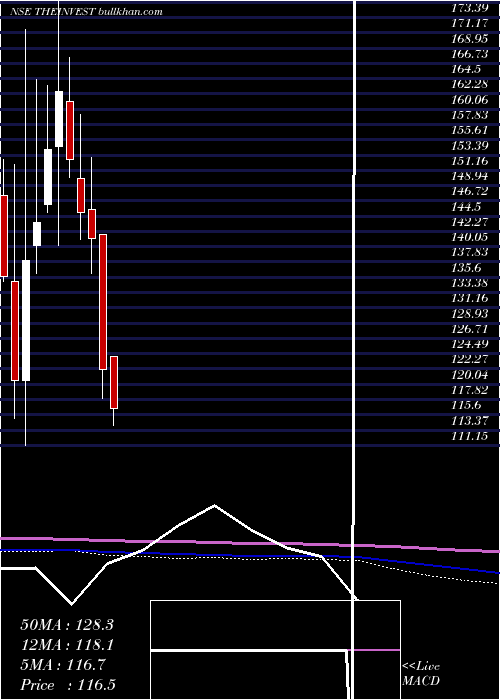Click the Price : 116.5 reading
The width and height of the screenshot is (500, 700).
(x=68, y=685)
